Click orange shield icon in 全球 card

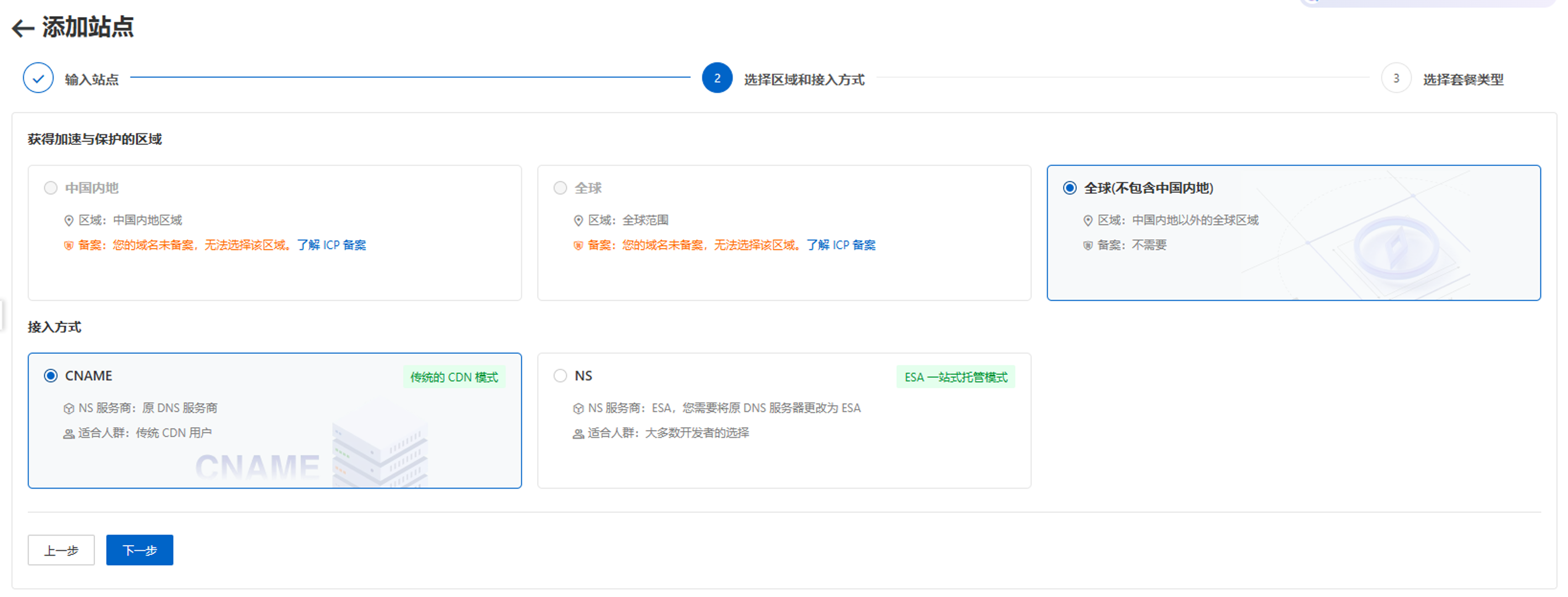578,245
